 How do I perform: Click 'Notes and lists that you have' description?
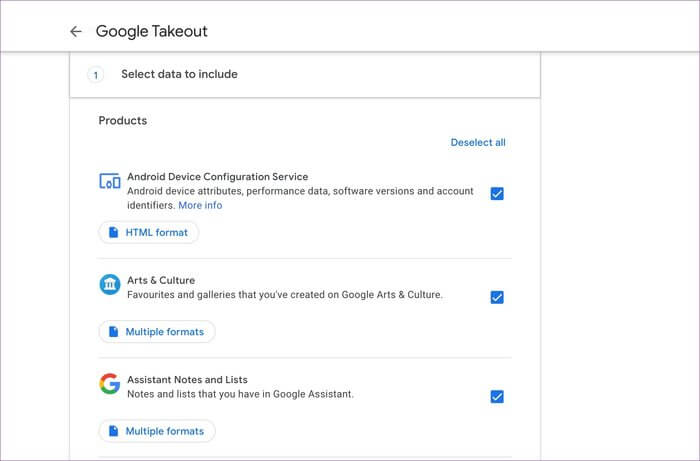point(240,394)
